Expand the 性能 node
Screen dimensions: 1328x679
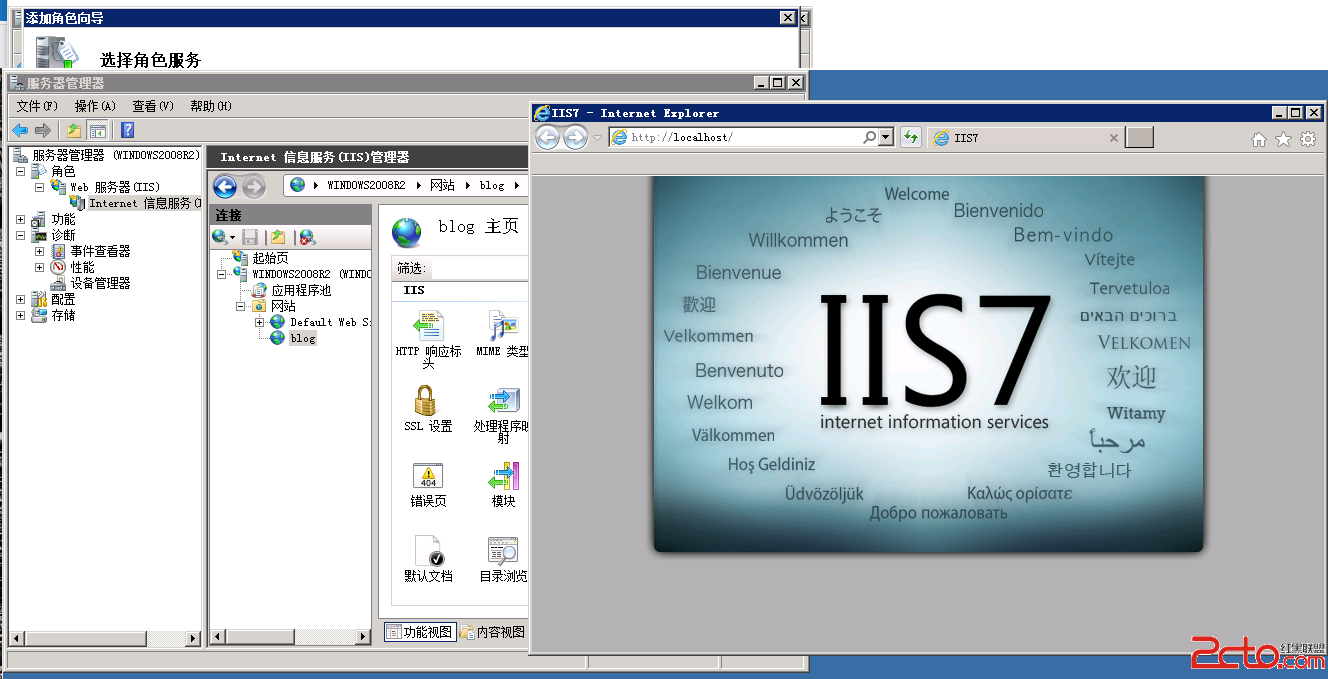(x=40, y=267)
